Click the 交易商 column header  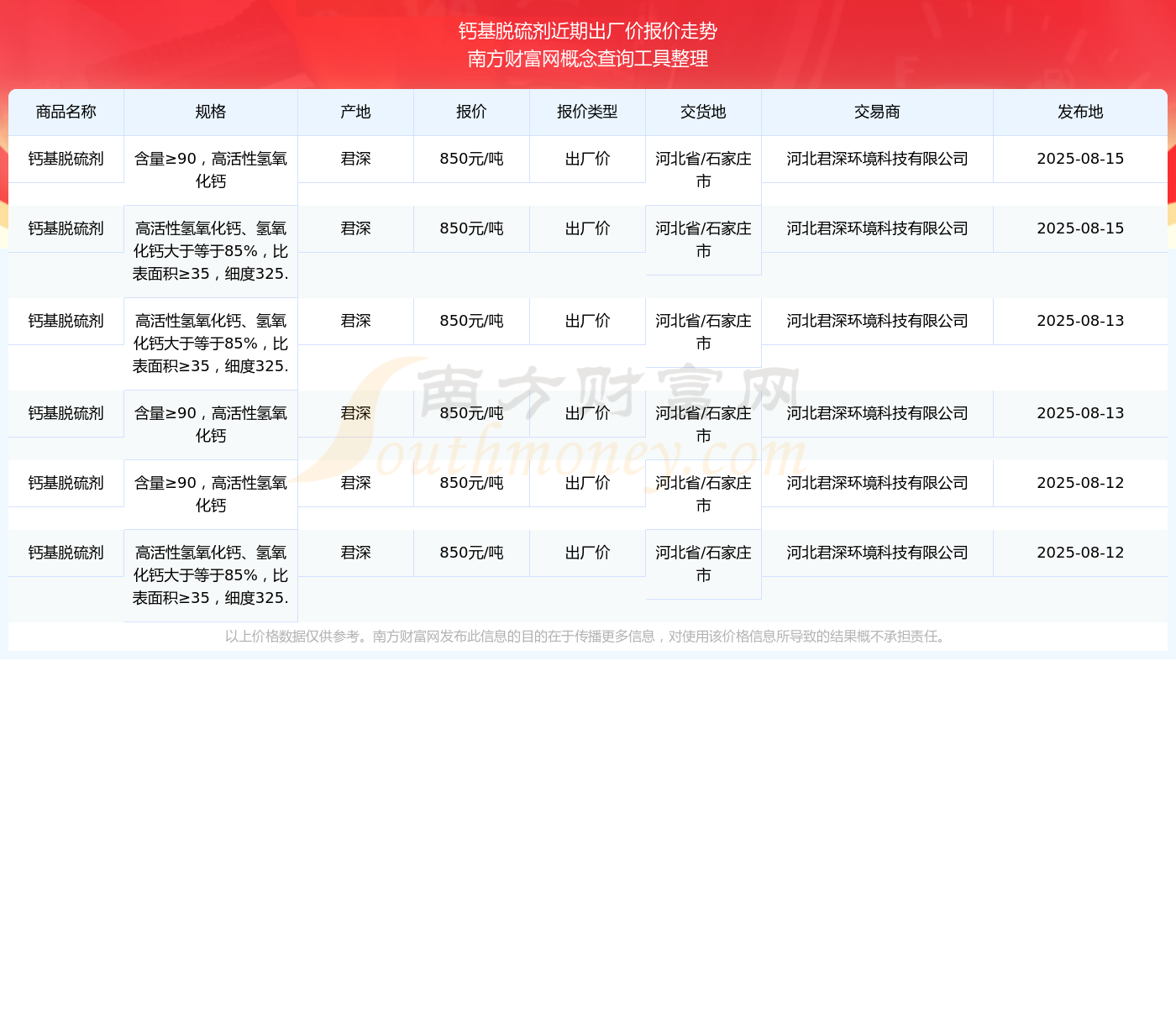[x=878, y=113]
